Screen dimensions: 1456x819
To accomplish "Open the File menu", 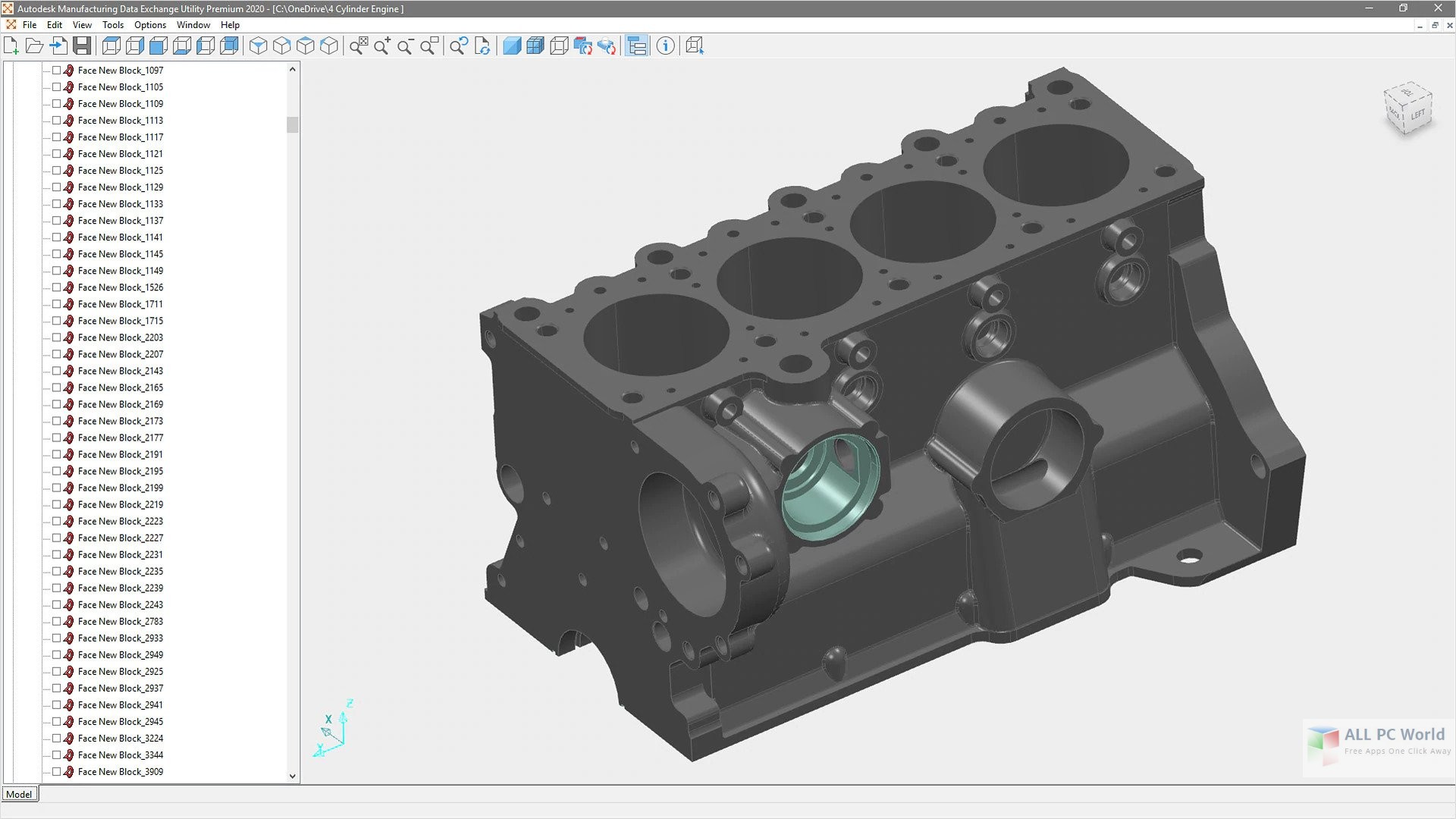I will point(29,25).
